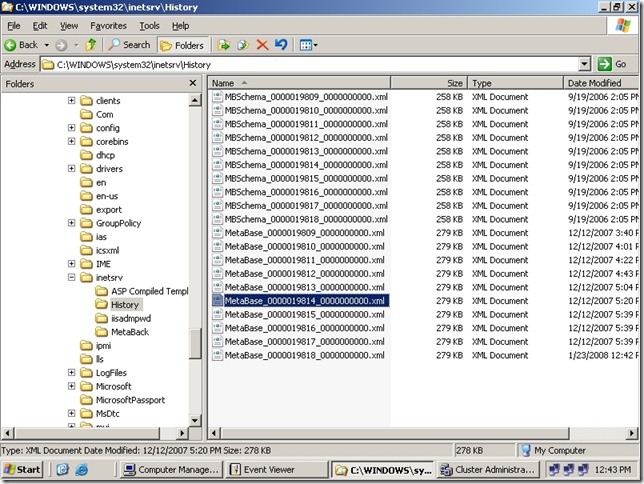The height and width of the screenshot is (484, 644).
Task: Click the Move To toolbar icon
Action: point(223,45)
